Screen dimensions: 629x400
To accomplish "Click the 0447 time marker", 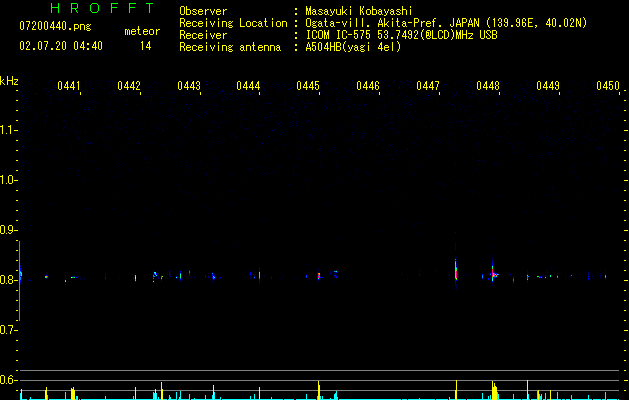I will 428,85.
